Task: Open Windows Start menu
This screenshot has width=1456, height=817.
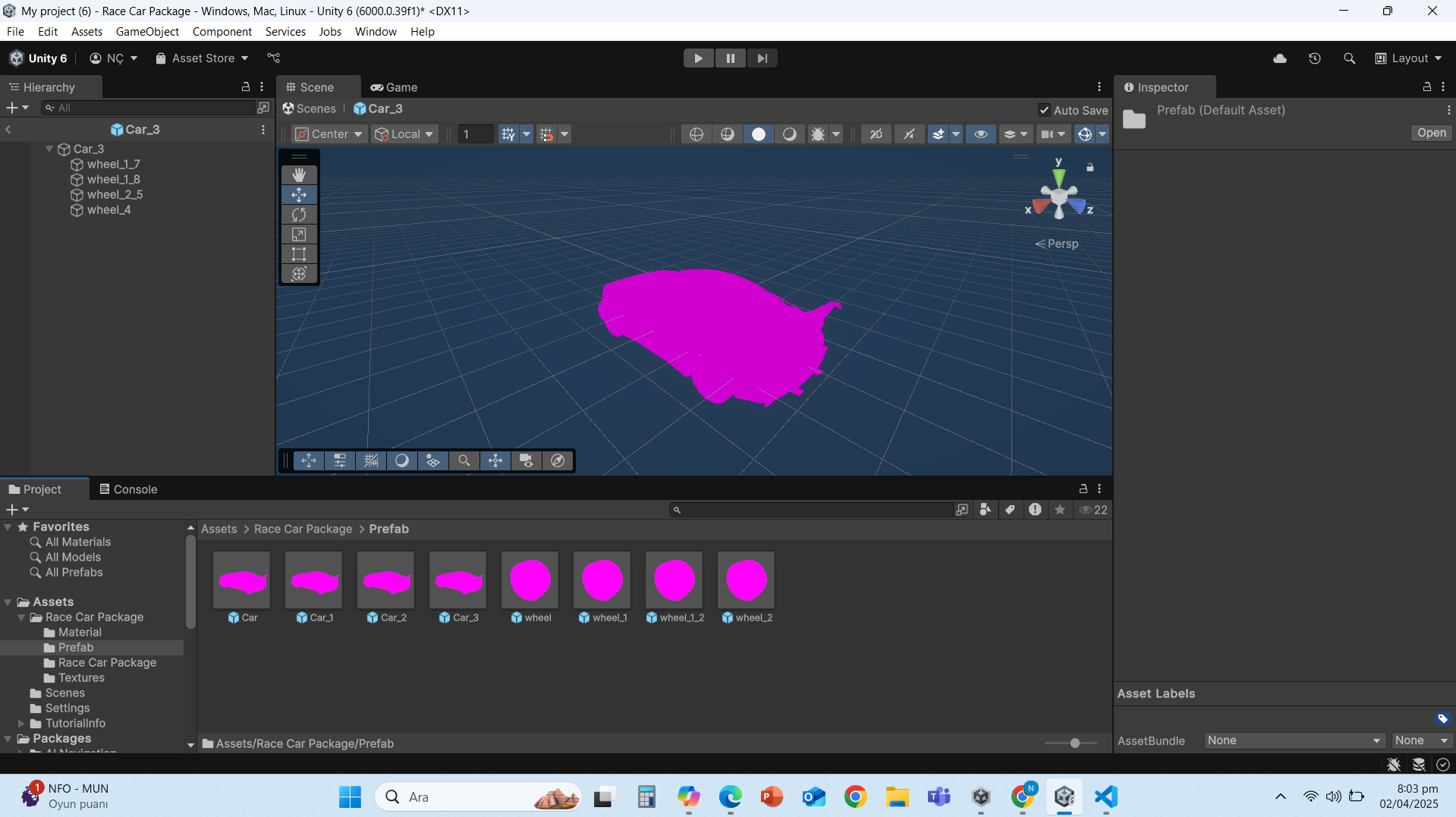Action: pyautogui.click(x=350, y=797)
